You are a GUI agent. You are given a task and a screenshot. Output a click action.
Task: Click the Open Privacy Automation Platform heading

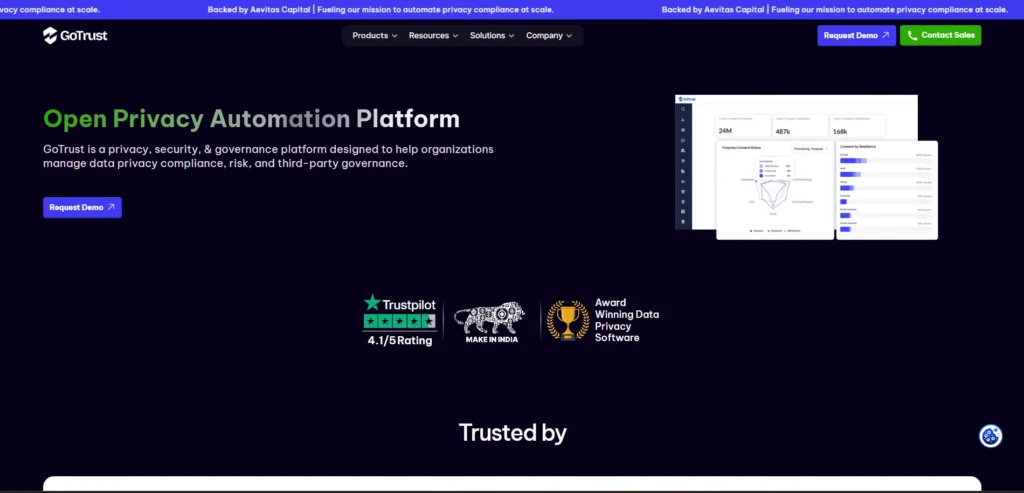point(251,119)
